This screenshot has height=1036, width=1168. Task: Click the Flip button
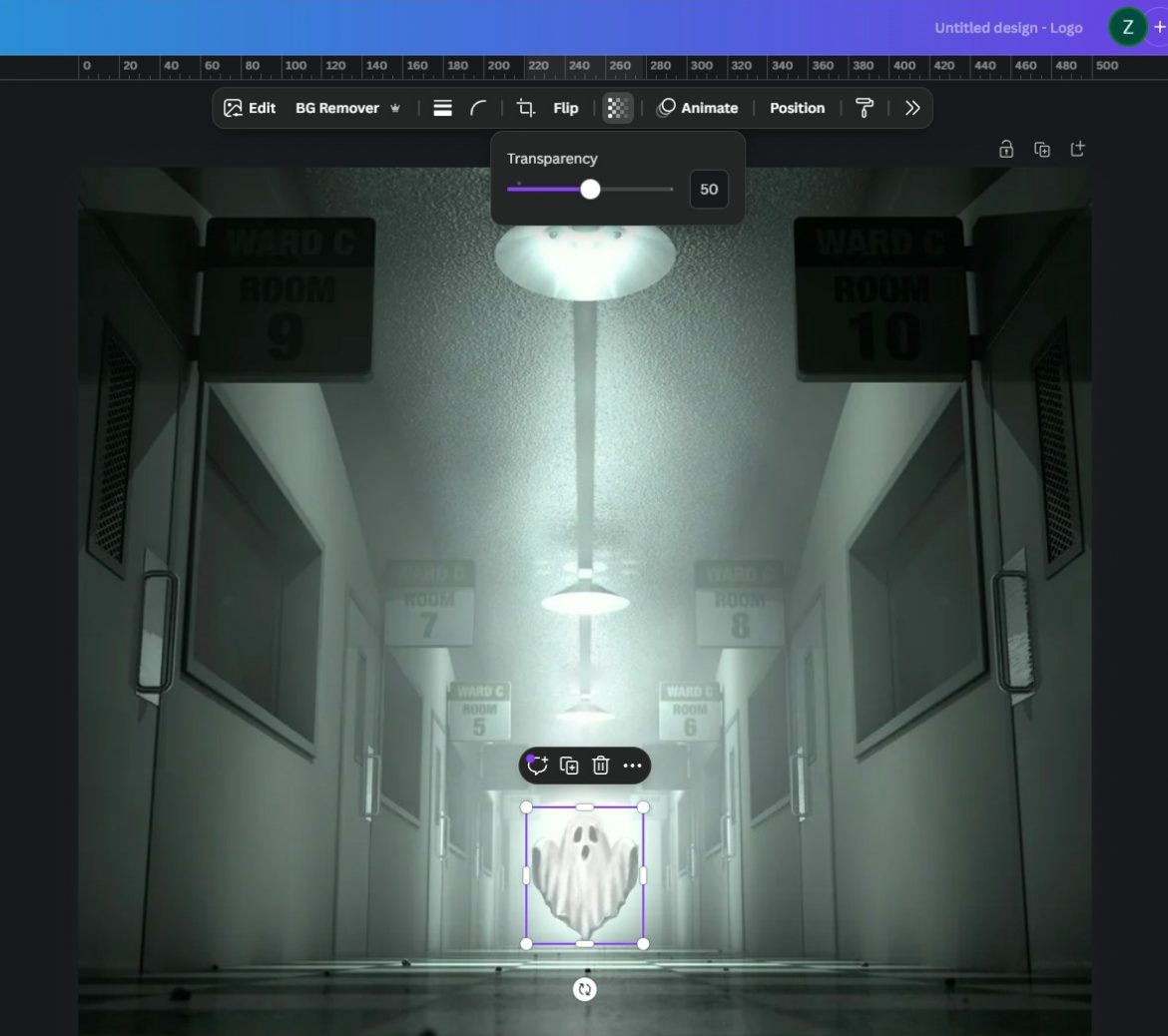pos(566,108)
